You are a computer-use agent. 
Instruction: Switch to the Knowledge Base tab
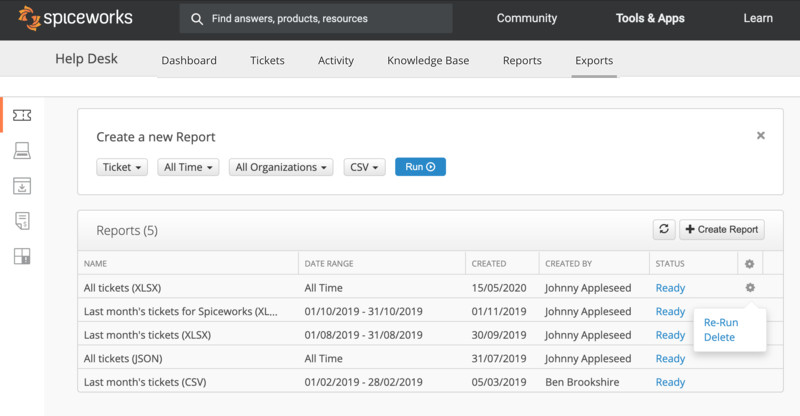pos(428,60)
